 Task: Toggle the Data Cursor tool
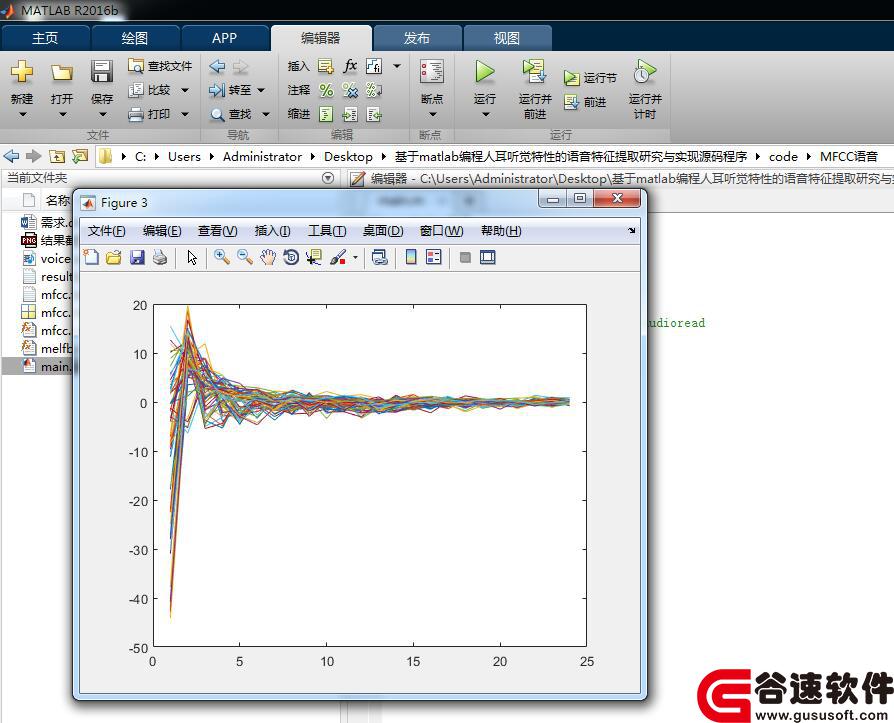coord(314,257)
